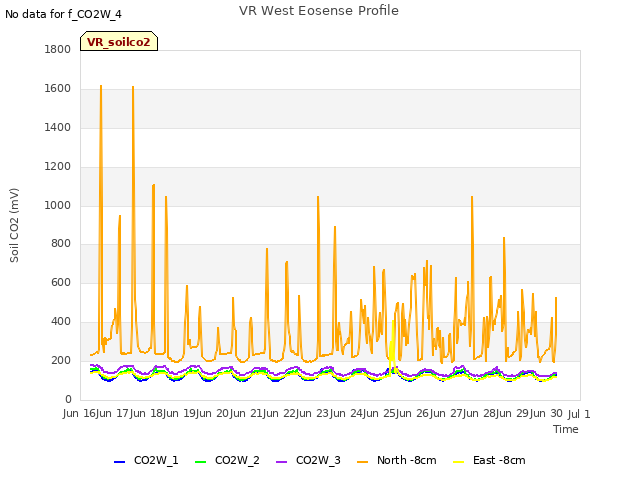
Task: Click the 1600 y-axis tick label
Action: tap(58, 88)
